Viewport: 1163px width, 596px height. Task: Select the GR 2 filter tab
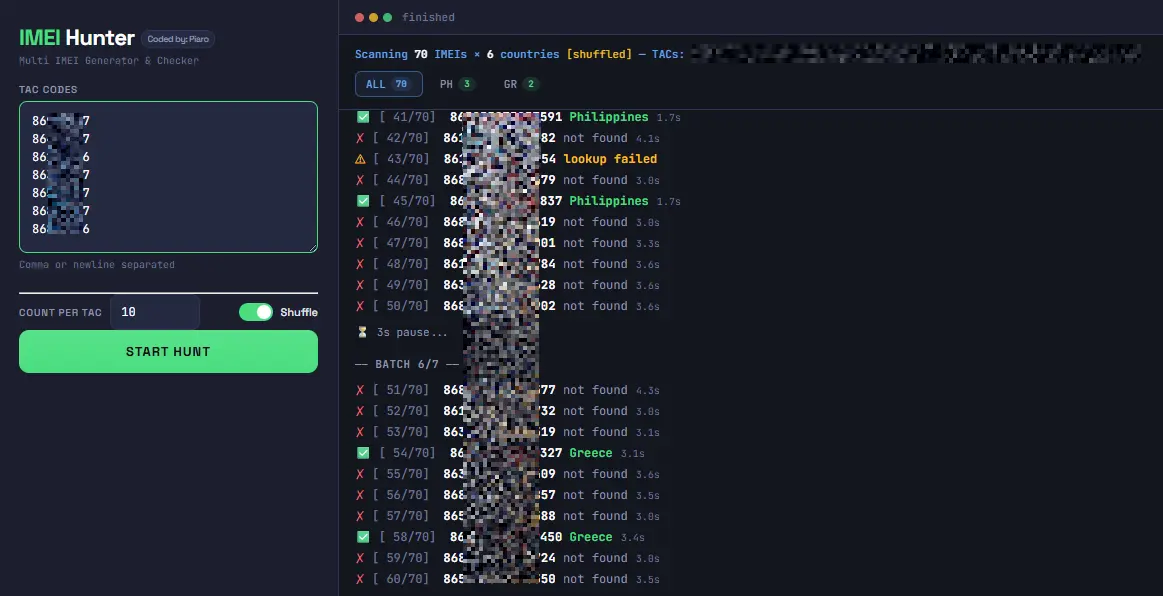(x=521, y=84)
